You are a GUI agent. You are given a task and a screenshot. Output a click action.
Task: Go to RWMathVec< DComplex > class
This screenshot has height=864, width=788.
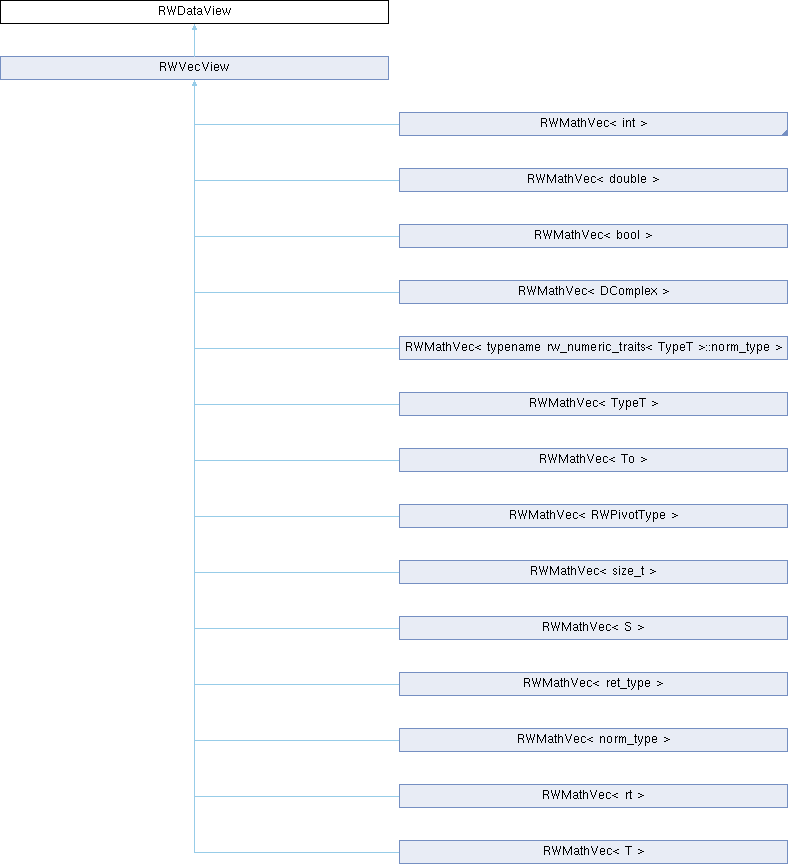click(593, 292)
